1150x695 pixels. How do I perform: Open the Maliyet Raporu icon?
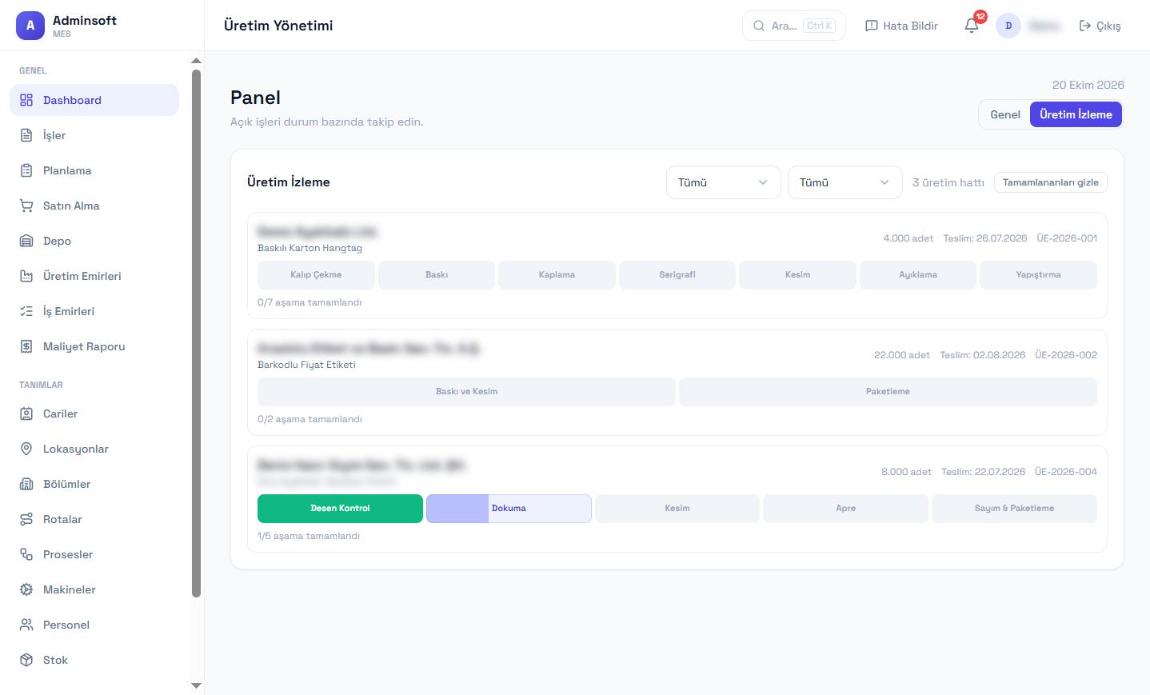(26, 346)
